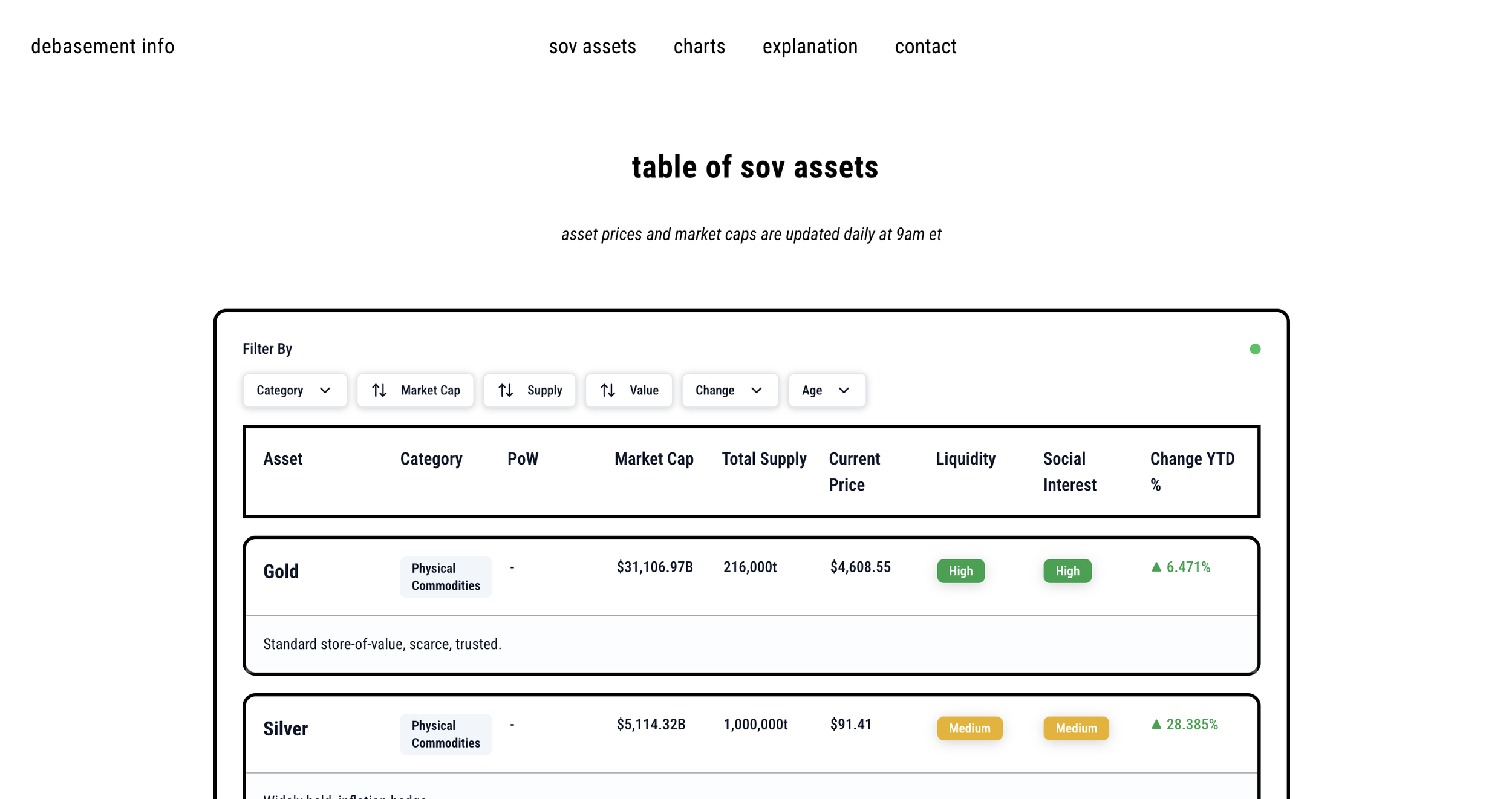
Task: Click the debasement info site logo
Action: click(103, 47)
